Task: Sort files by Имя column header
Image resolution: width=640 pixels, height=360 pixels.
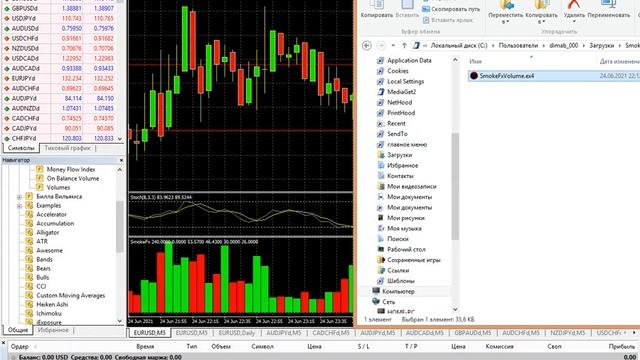Action: [x=476, y=61]
